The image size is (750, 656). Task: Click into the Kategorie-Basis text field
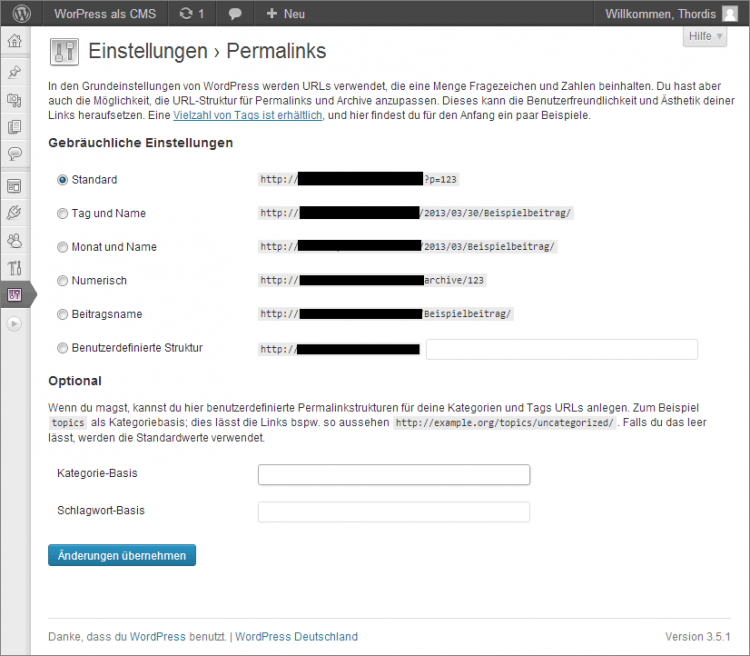(x=393, y=474)
